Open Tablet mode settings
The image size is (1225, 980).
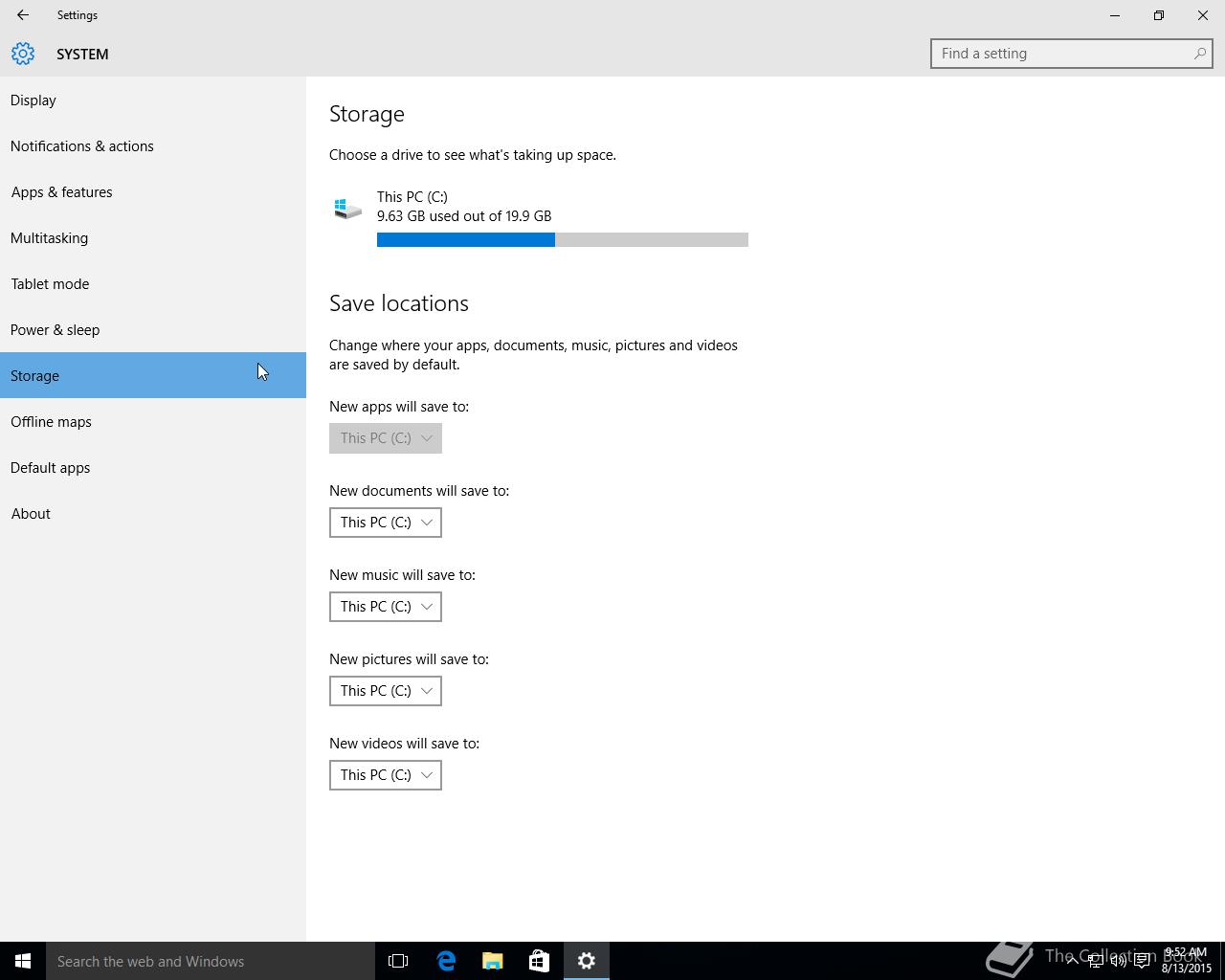pyautogui.click(x=153, y=283)
